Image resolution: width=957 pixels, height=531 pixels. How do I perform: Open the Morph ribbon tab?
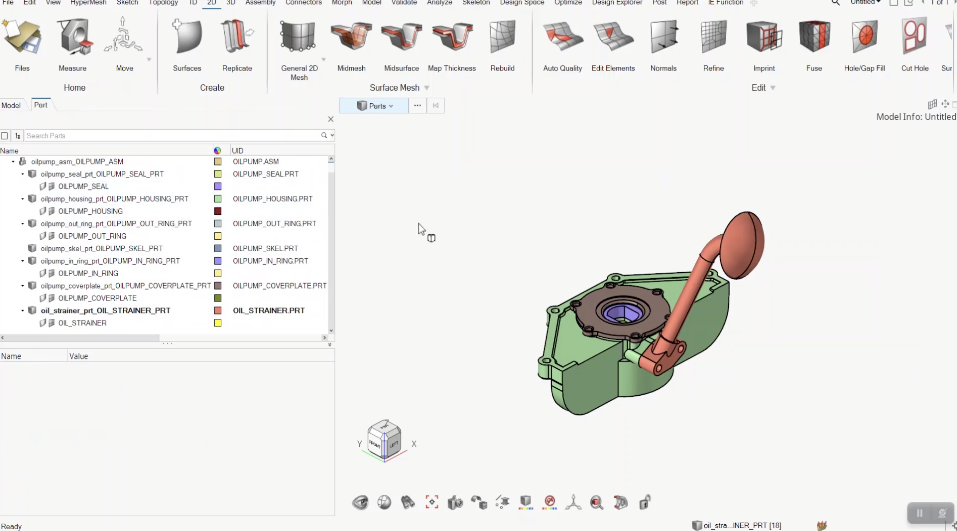coord(342,3)
